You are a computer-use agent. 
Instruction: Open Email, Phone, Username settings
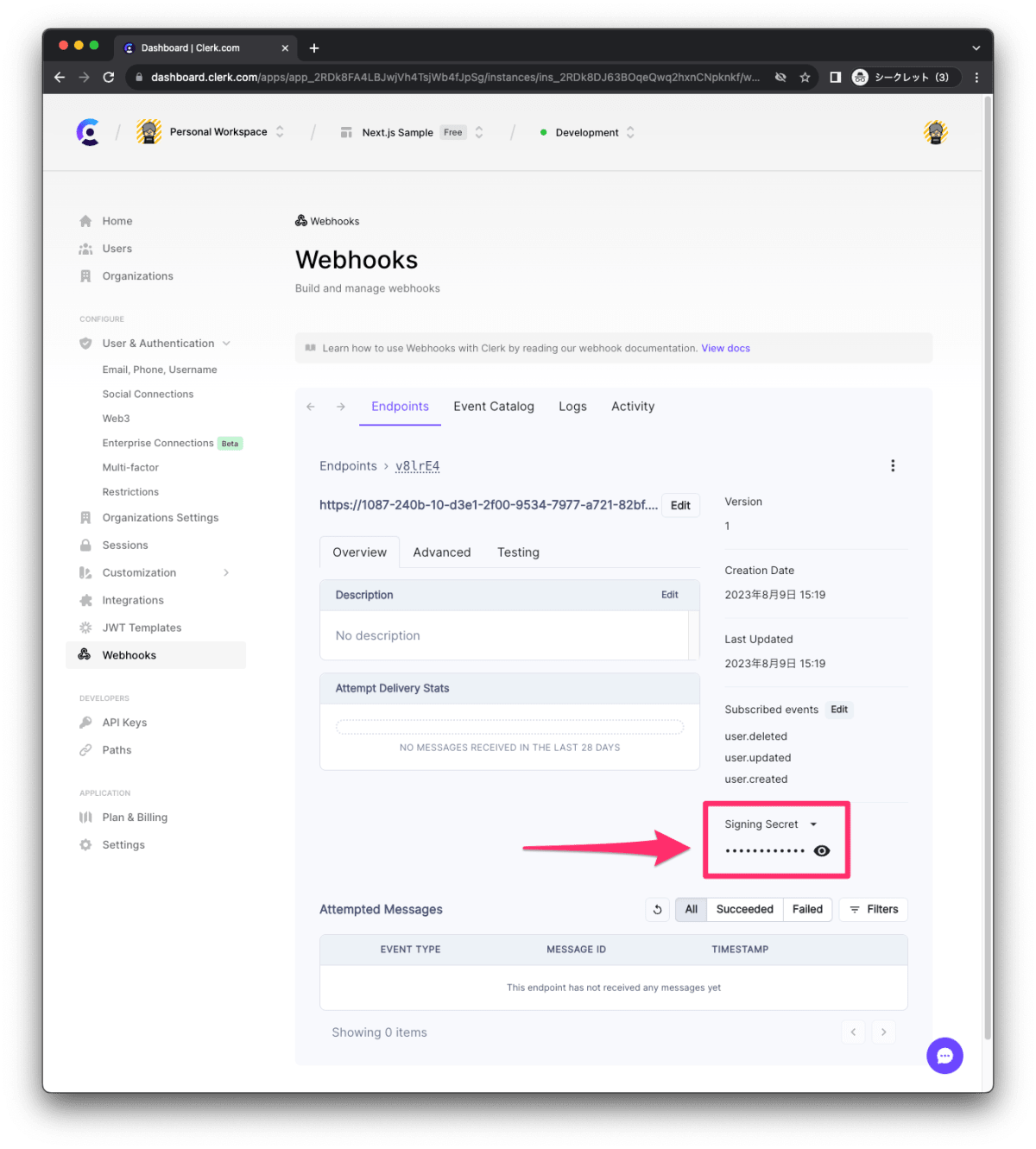tap(160, 369)
